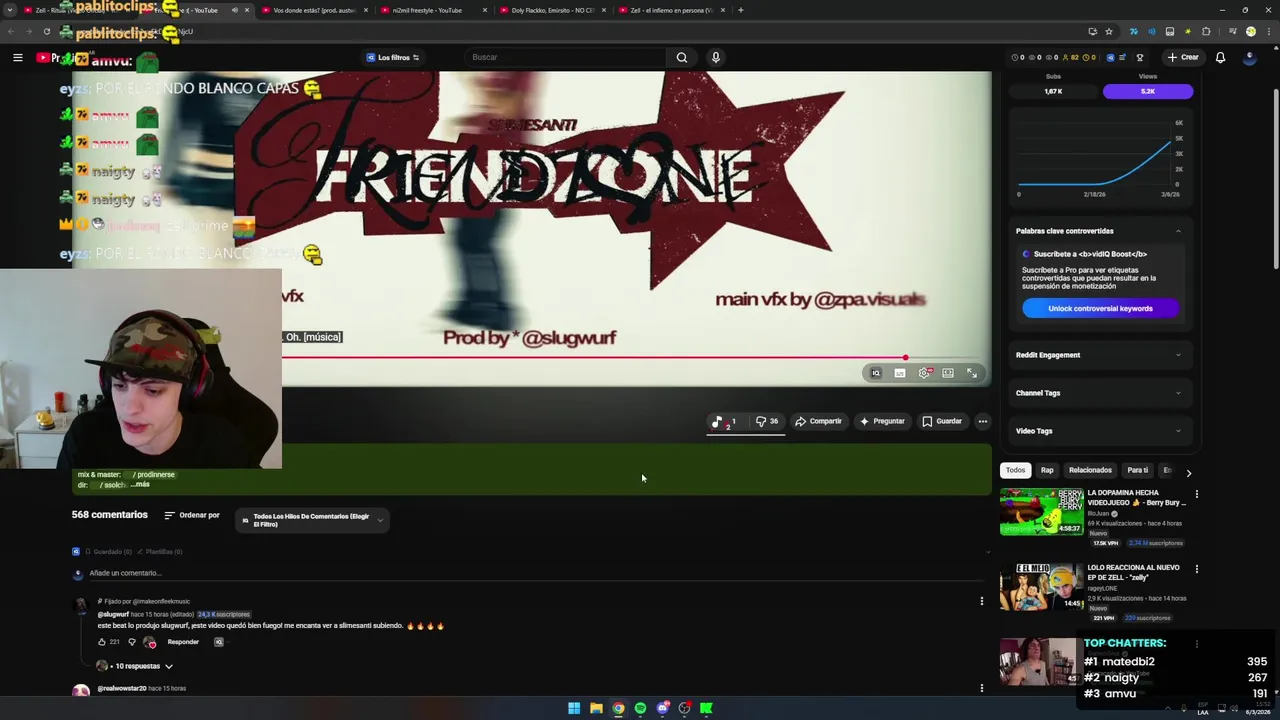The image size is (1280, 720).
Task: Collapse Palabras clave controvertidas section
Action: click(x=1178, y=231)
